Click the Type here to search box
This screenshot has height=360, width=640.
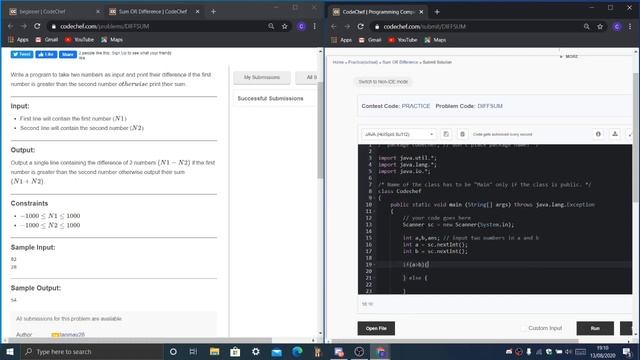[x=92, y=351]
